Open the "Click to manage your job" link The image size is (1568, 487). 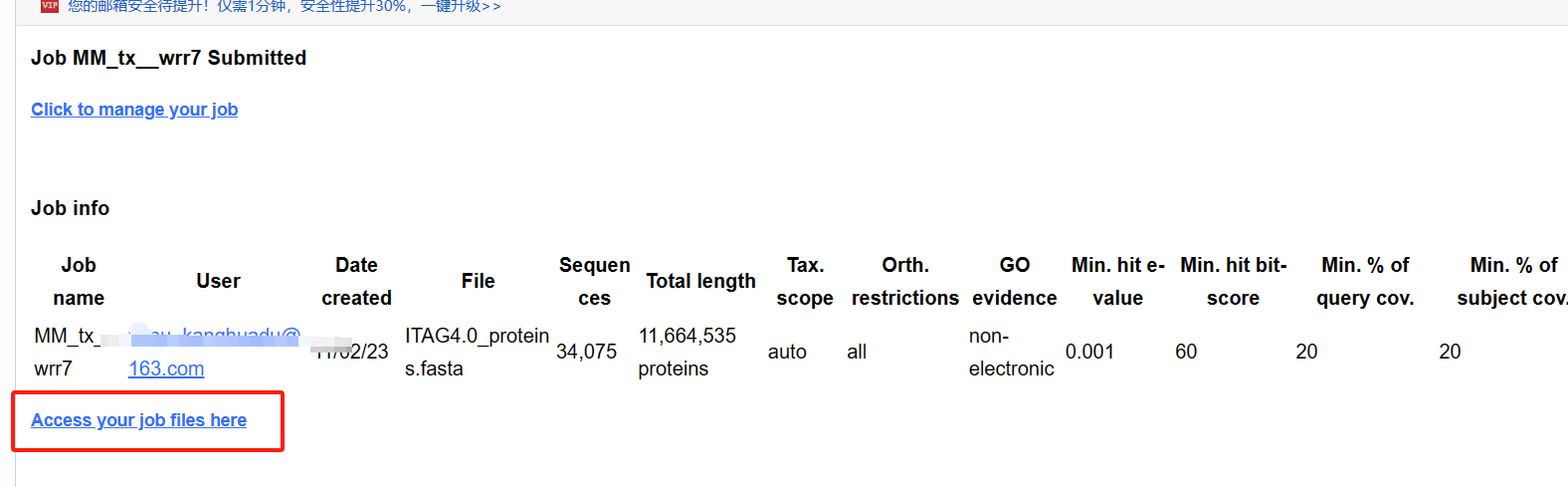point(134,110)
